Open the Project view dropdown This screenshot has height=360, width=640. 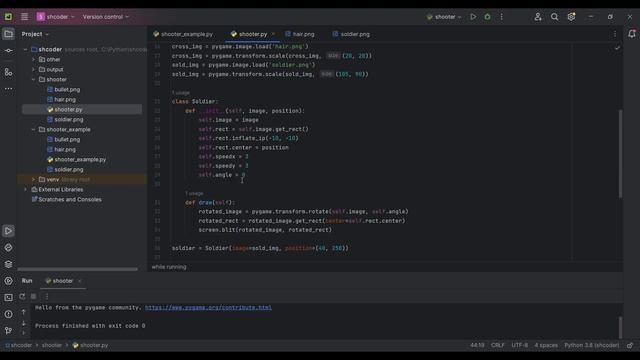[35, 34]
